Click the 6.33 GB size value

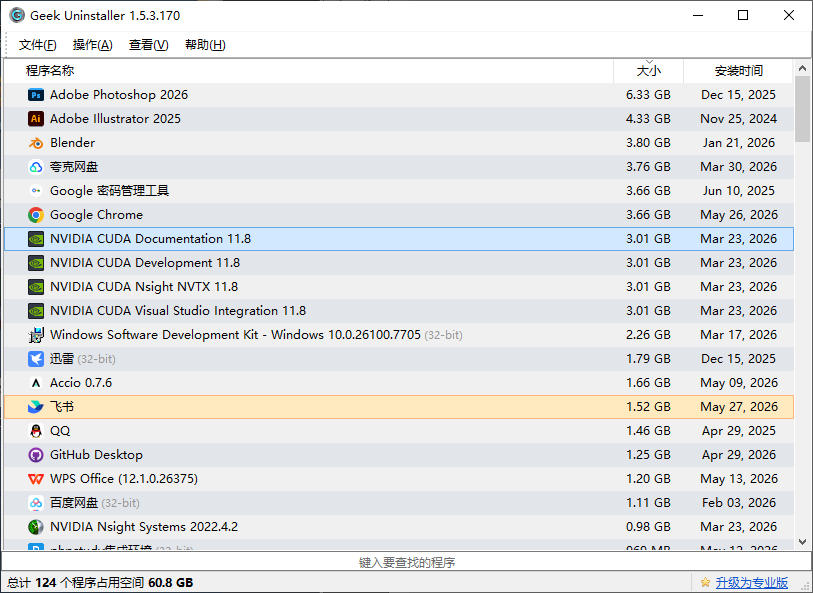(x=648, y=95)
